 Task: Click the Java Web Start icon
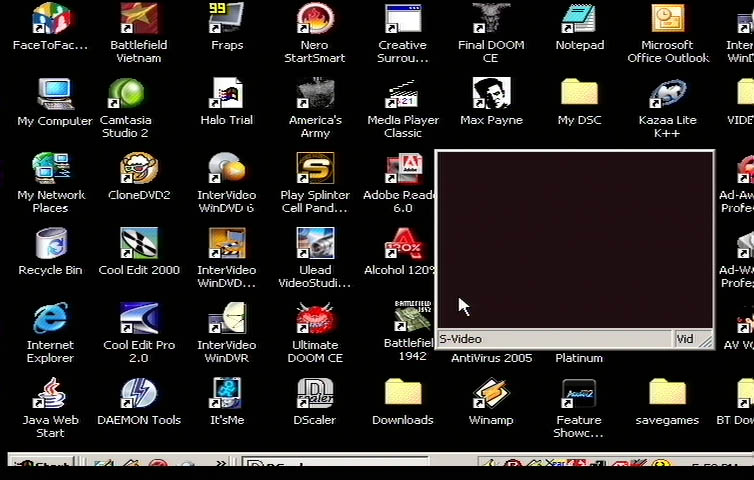(50, 393)
